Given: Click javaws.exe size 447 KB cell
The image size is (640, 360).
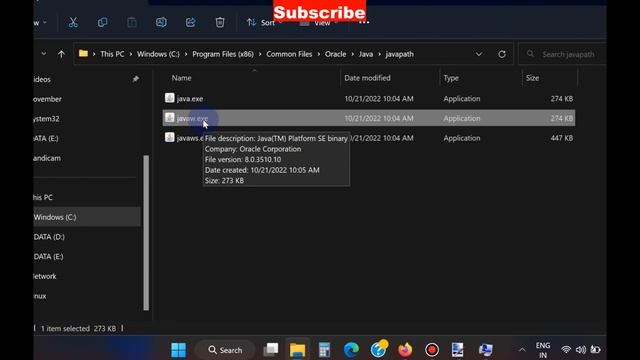Looking at the screenshot, I should 562,138.
